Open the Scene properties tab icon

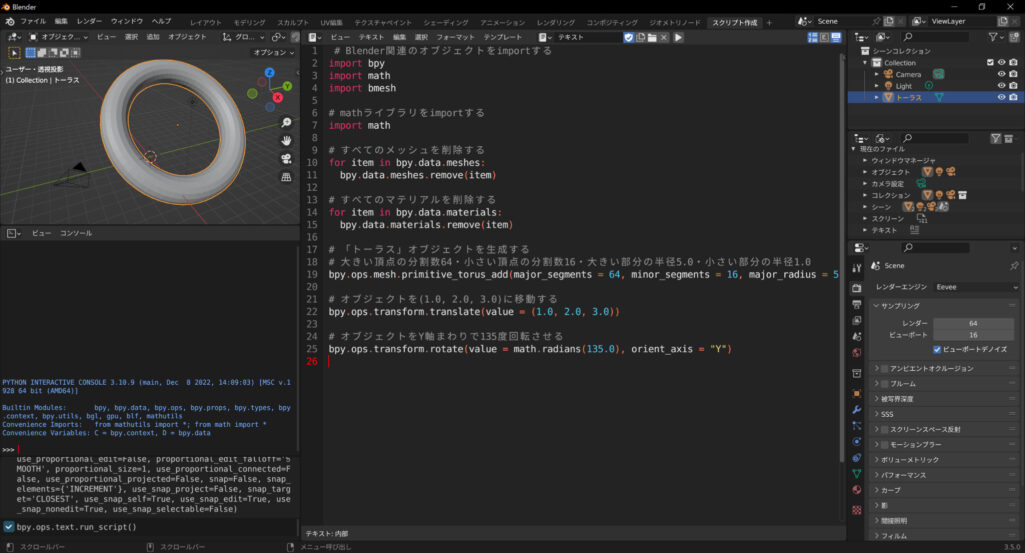click(857, 337)
